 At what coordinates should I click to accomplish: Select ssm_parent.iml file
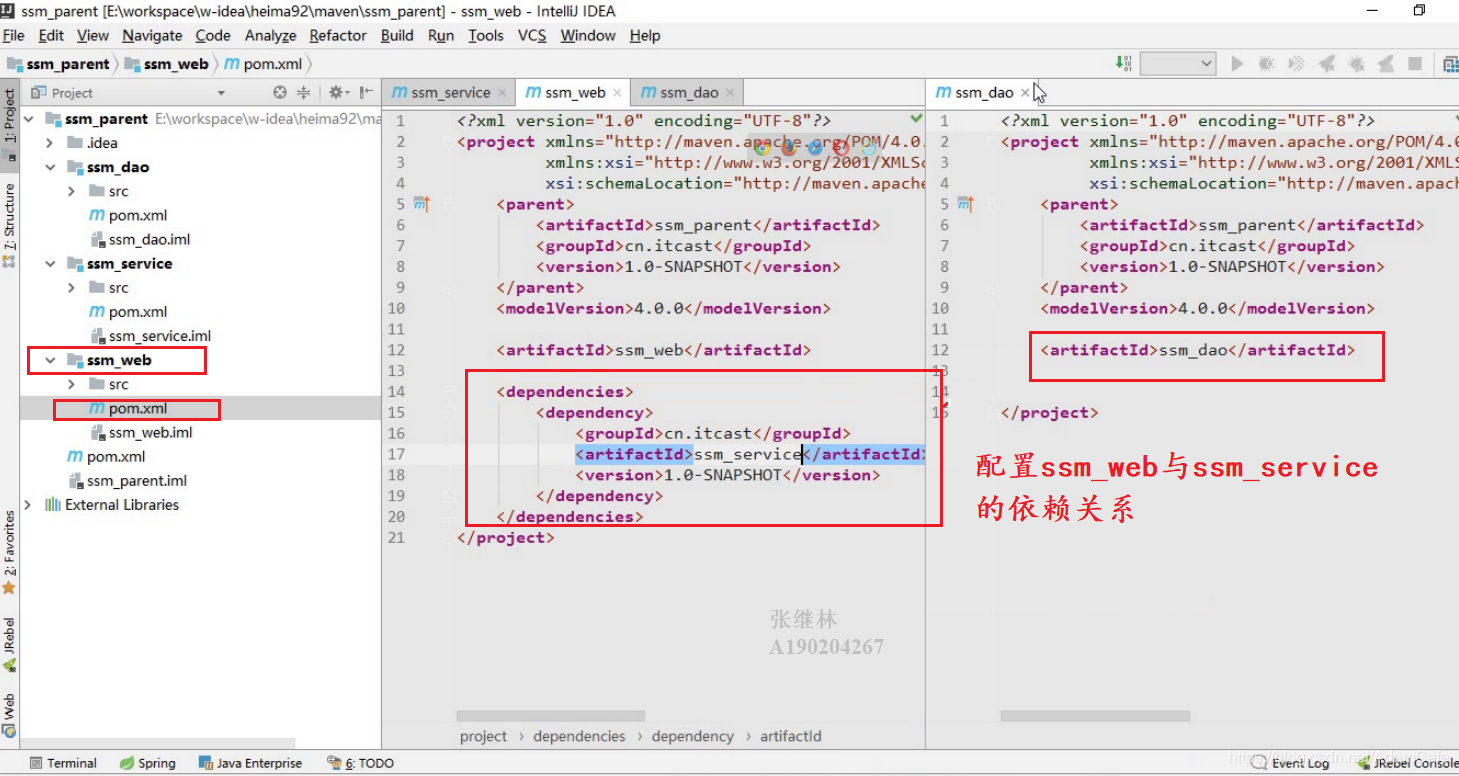[x=127, y=481]
